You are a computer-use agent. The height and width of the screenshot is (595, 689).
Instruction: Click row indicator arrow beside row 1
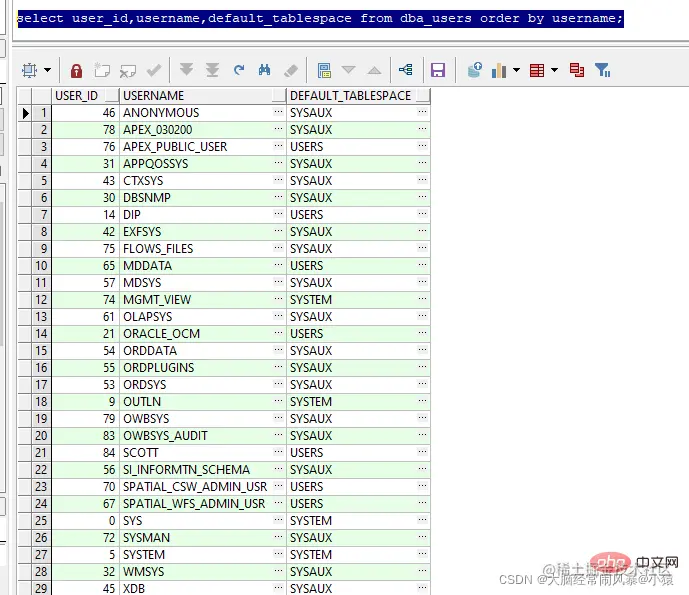tap(25, 113)
